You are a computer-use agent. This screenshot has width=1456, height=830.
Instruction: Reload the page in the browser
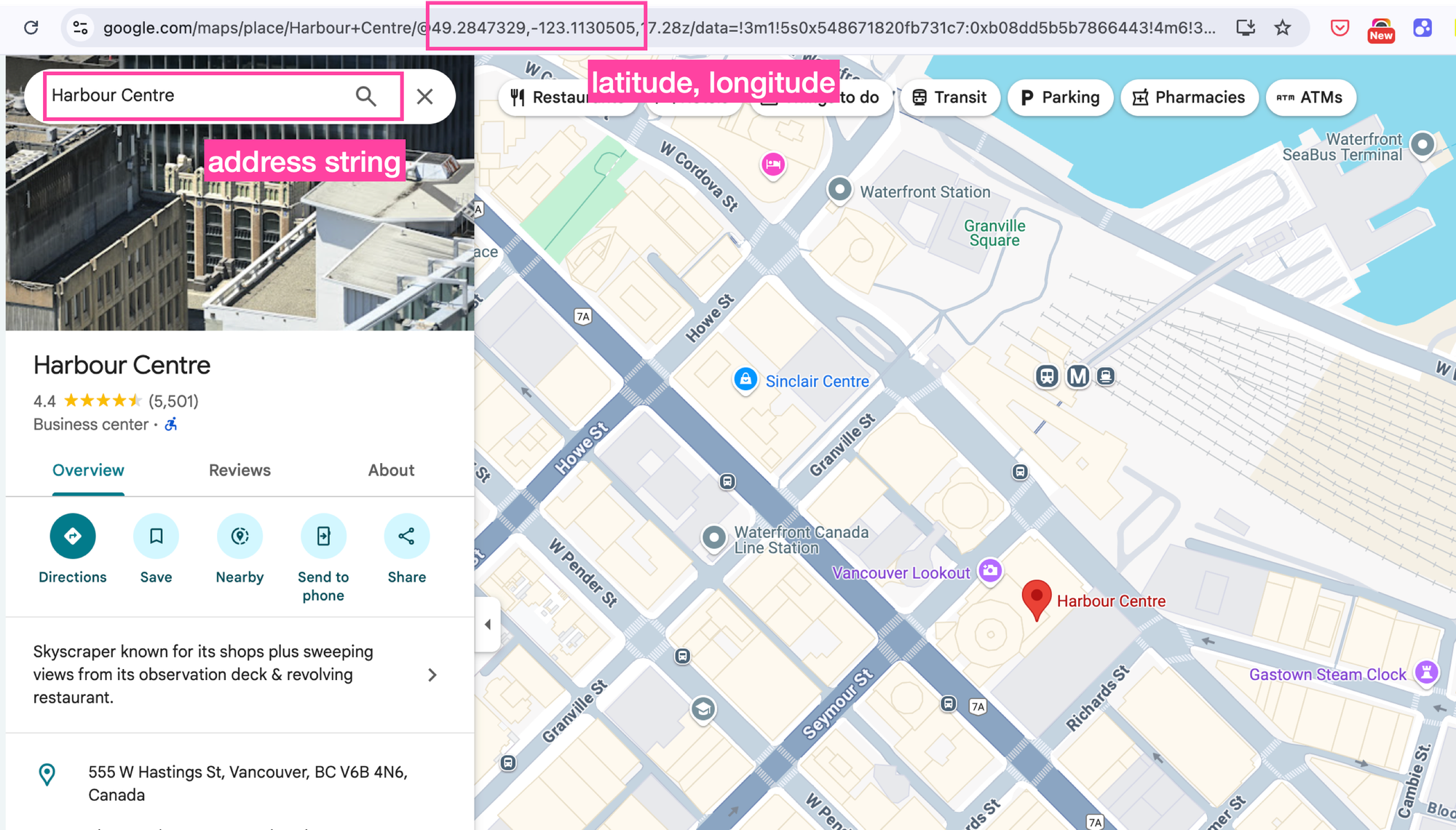pyautogui.click(x=31, y=28)
